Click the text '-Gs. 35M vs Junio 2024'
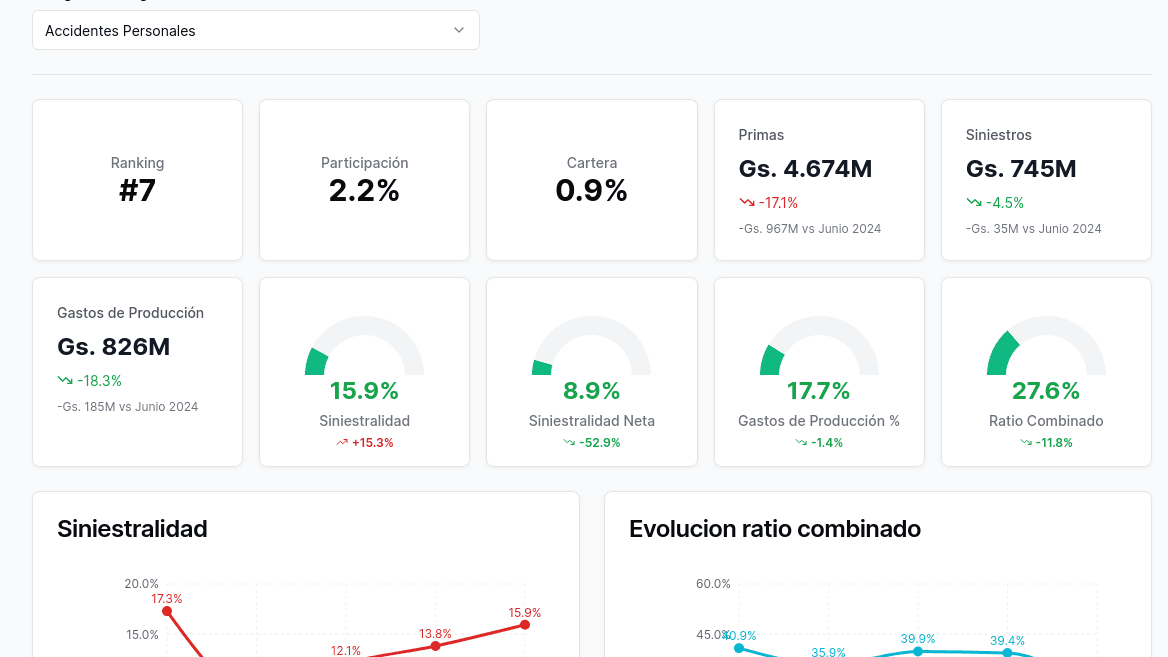Viewport: 1168px width, 657px height. (x=1034, y=229)
